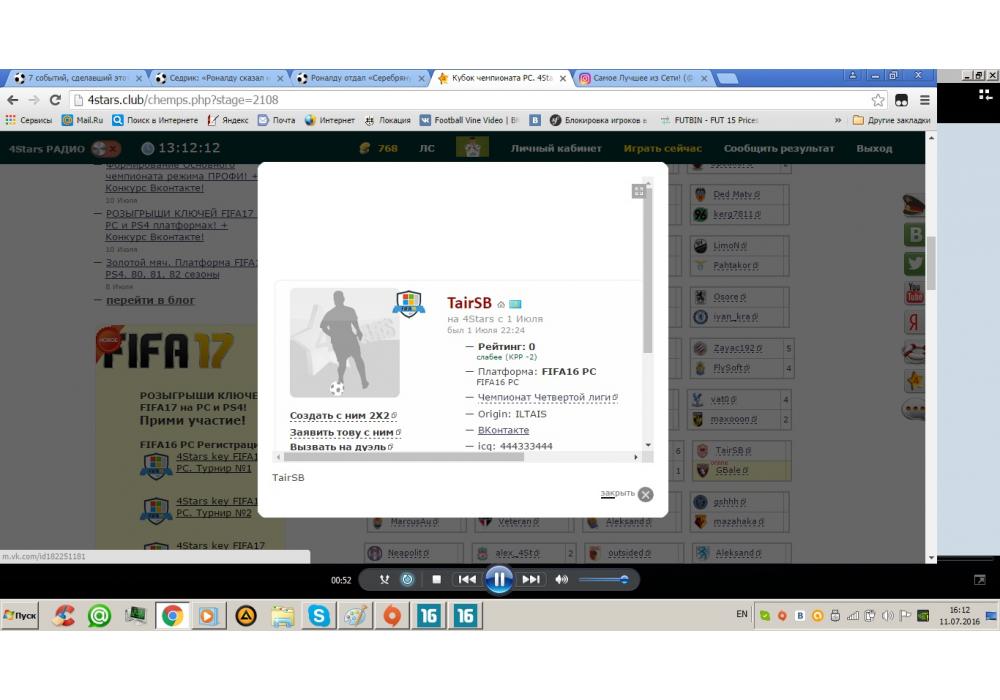Toggle repeat mode in the media player

pos(407,580)
